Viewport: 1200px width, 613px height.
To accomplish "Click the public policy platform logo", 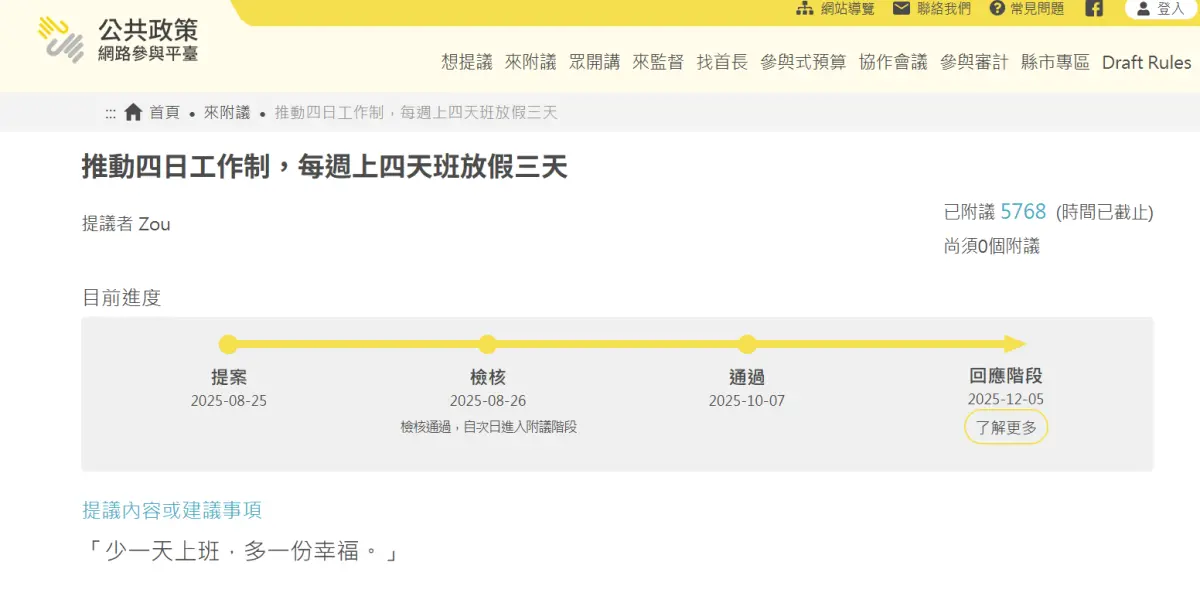I will point(118,40).
